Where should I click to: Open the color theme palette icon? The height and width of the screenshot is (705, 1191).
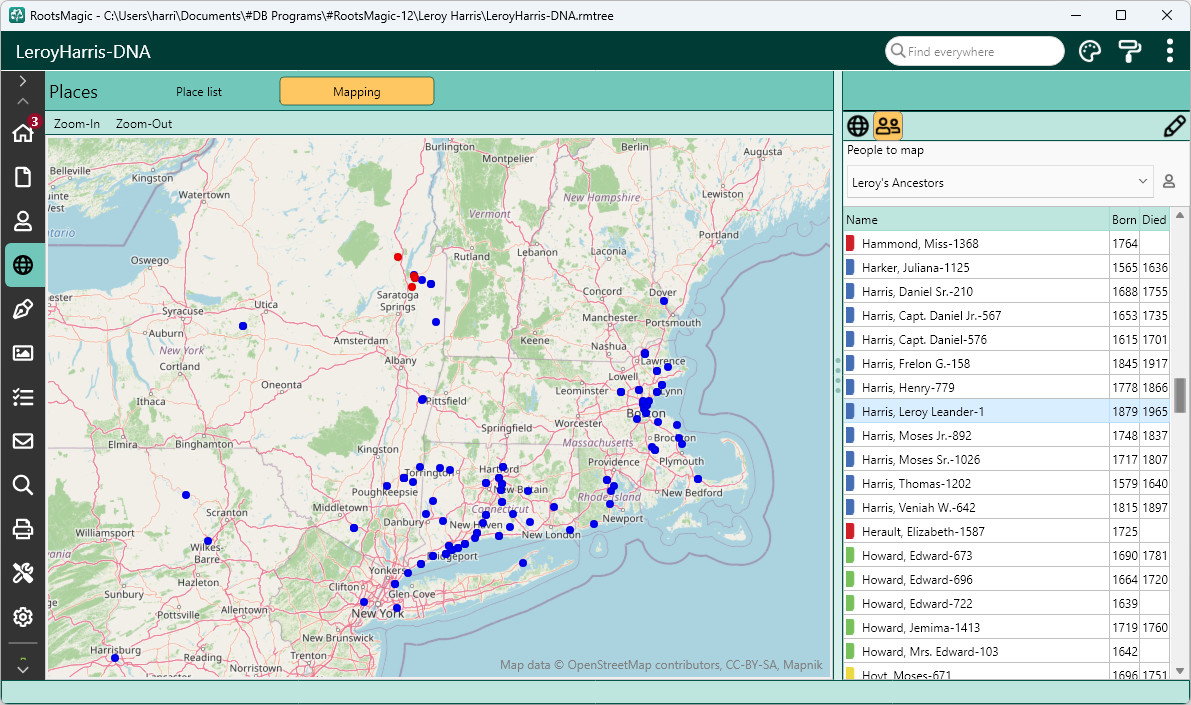coord(1090,52)
